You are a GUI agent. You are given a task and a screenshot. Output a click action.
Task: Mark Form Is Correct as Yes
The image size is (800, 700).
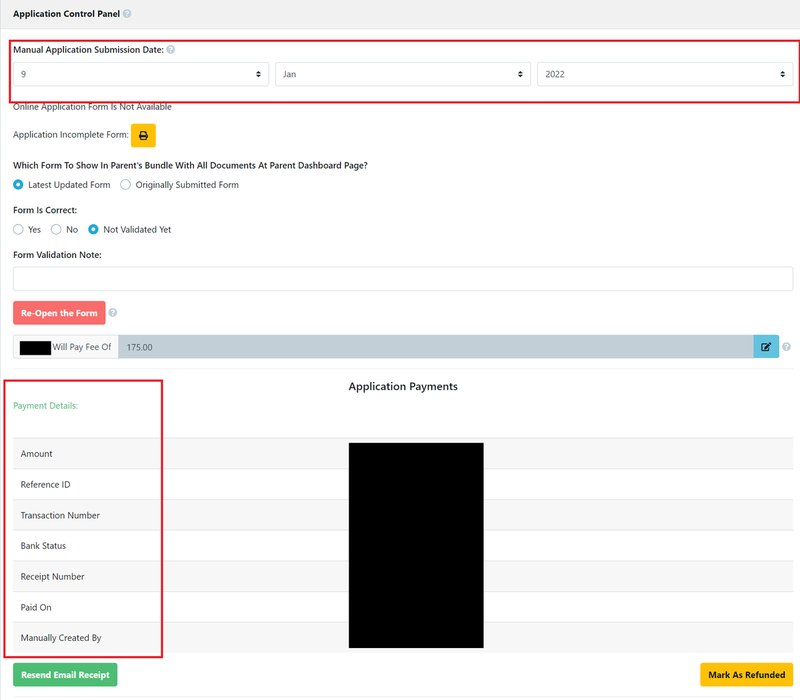[18, 229]
